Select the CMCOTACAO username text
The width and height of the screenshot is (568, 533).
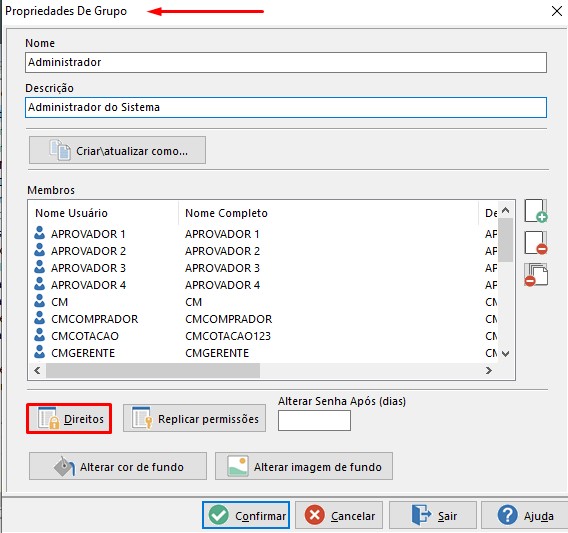tap(85, 336)
